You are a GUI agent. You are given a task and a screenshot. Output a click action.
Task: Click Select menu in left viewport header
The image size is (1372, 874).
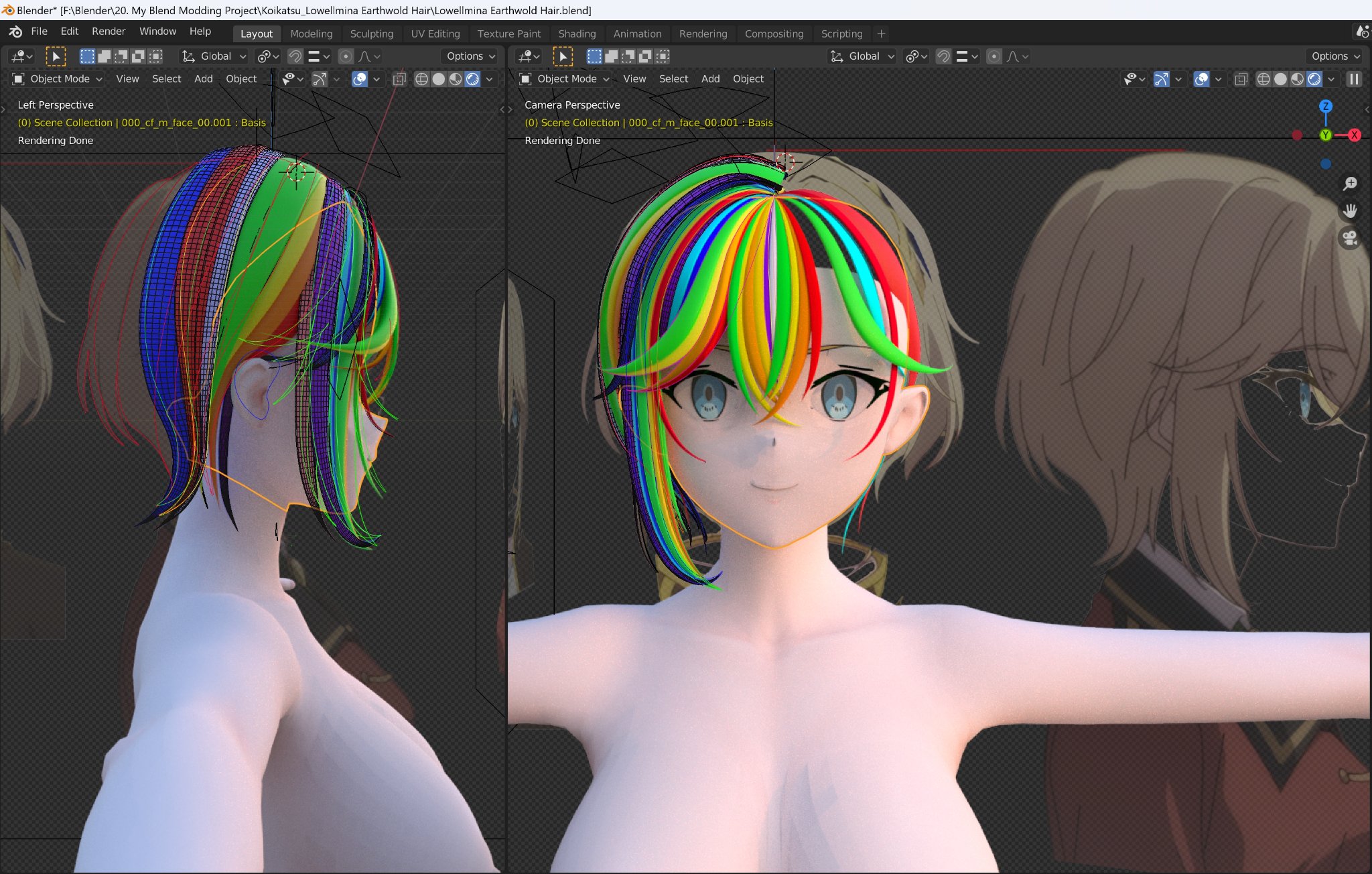[166, 79]
